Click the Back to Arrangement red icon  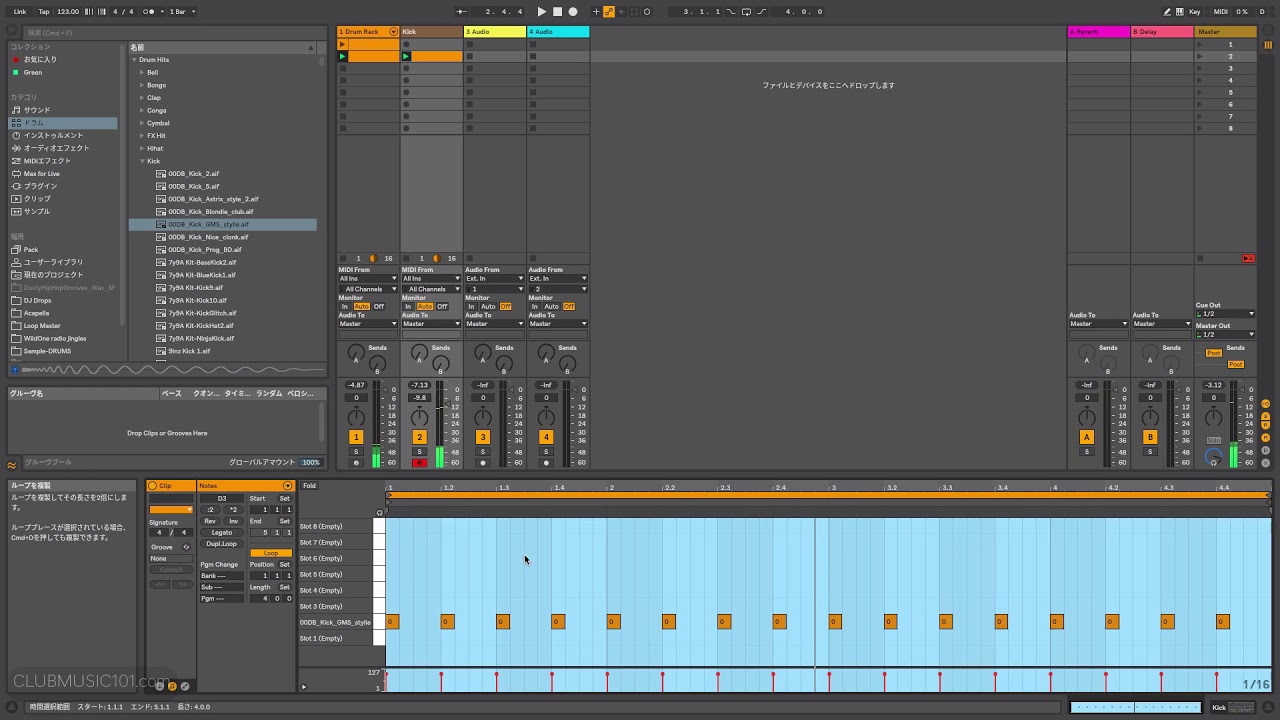coord(1248,258)
